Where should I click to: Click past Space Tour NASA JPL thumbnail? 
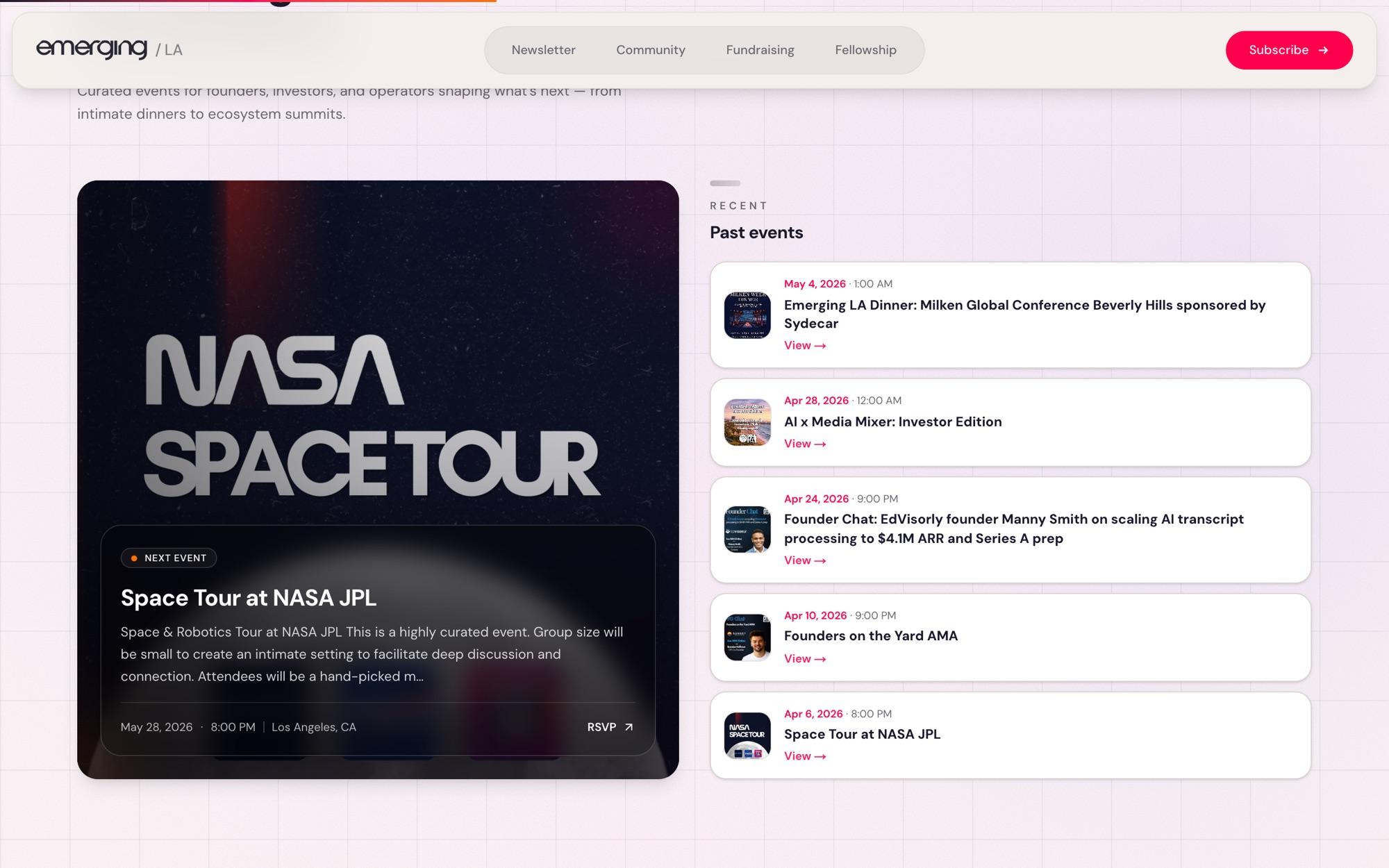pyautogui.click(x=747, y=735)
